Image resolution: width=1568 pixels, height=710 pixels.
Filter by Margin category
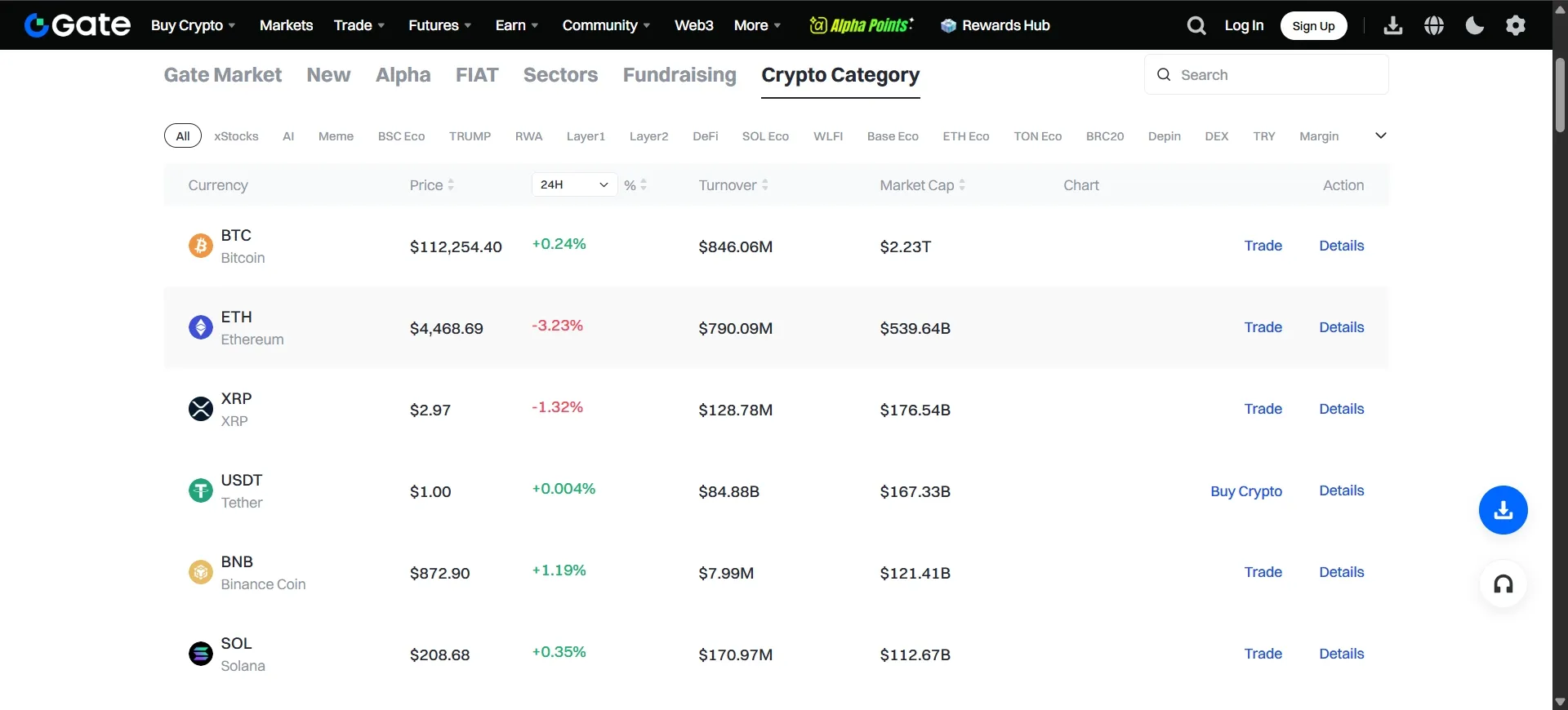click(x=1319, y=136)
